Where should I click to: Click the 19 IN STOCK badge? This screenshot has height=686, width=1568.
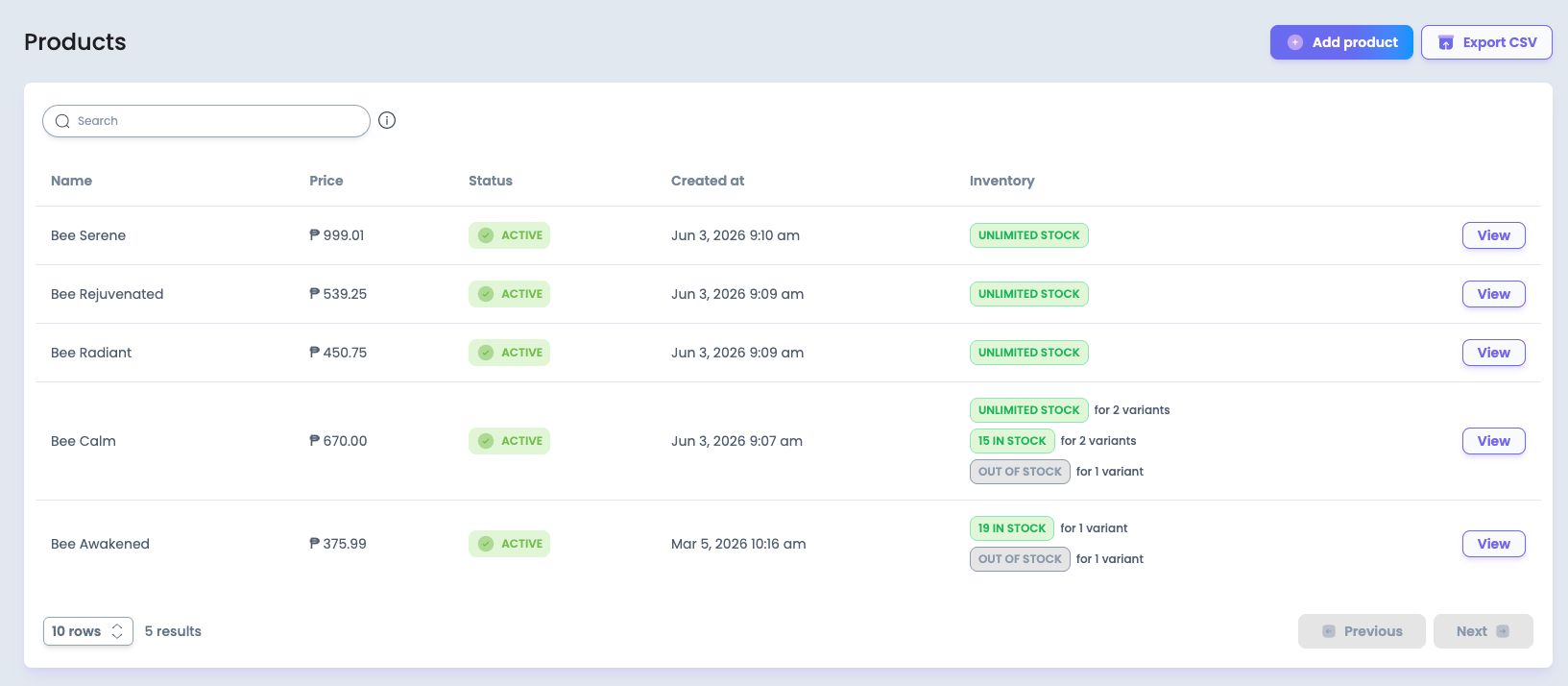click(x=1012, y=528)
